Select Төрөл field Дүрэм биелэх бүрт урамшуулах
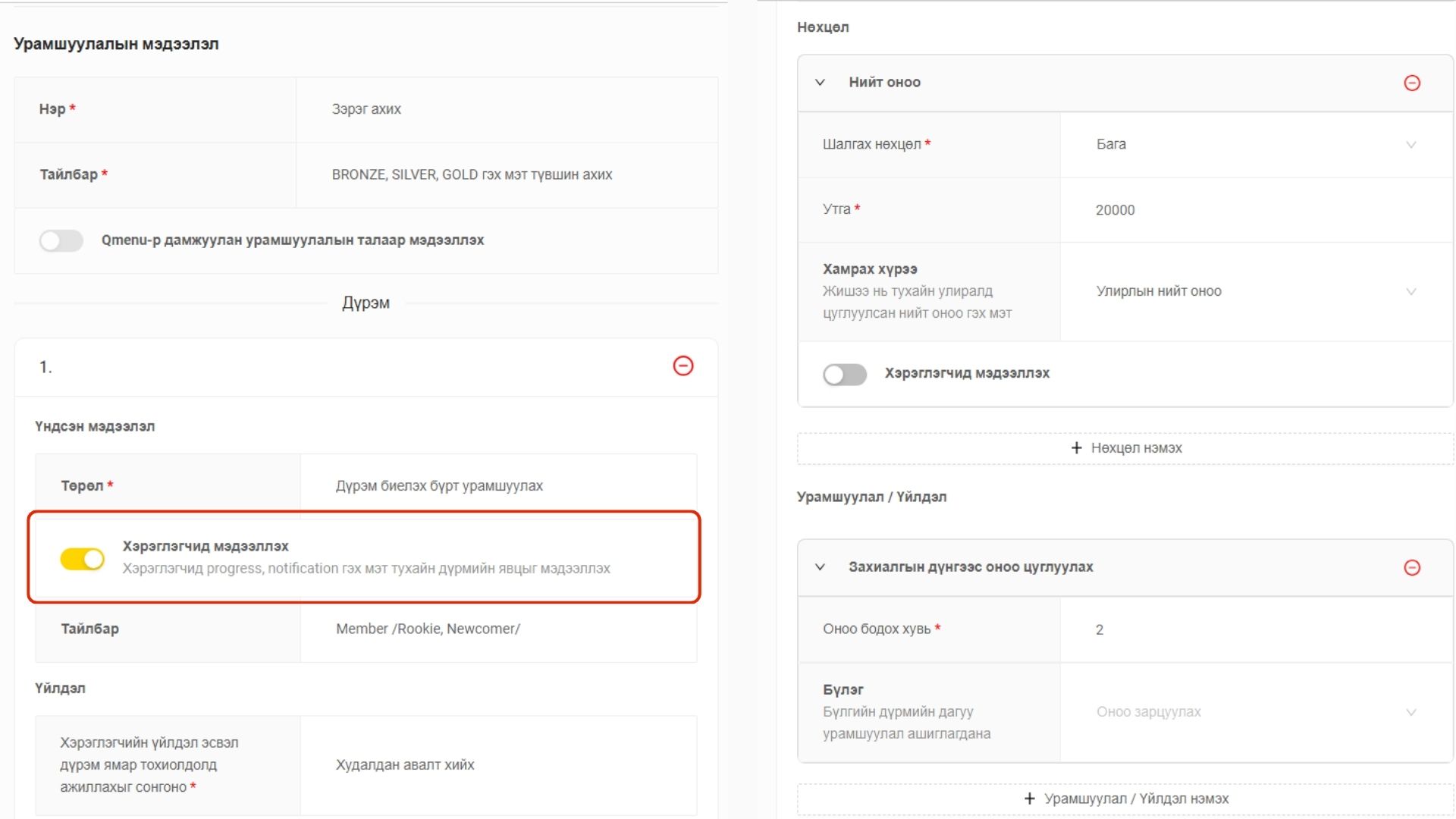1456x819 pixels. 497,486
